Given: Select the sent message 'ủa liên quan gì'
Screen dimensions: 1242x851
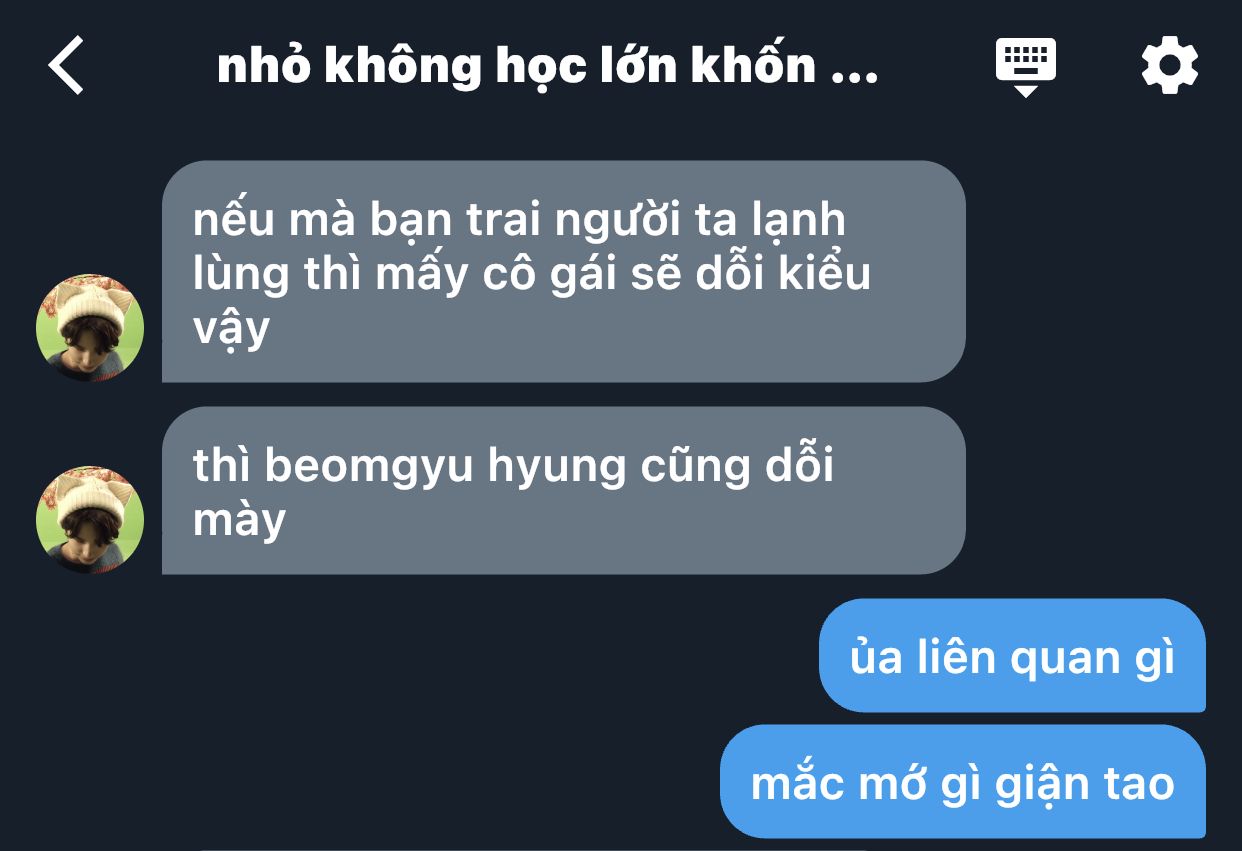Looking at the screenshot, I should point(1012,656).
